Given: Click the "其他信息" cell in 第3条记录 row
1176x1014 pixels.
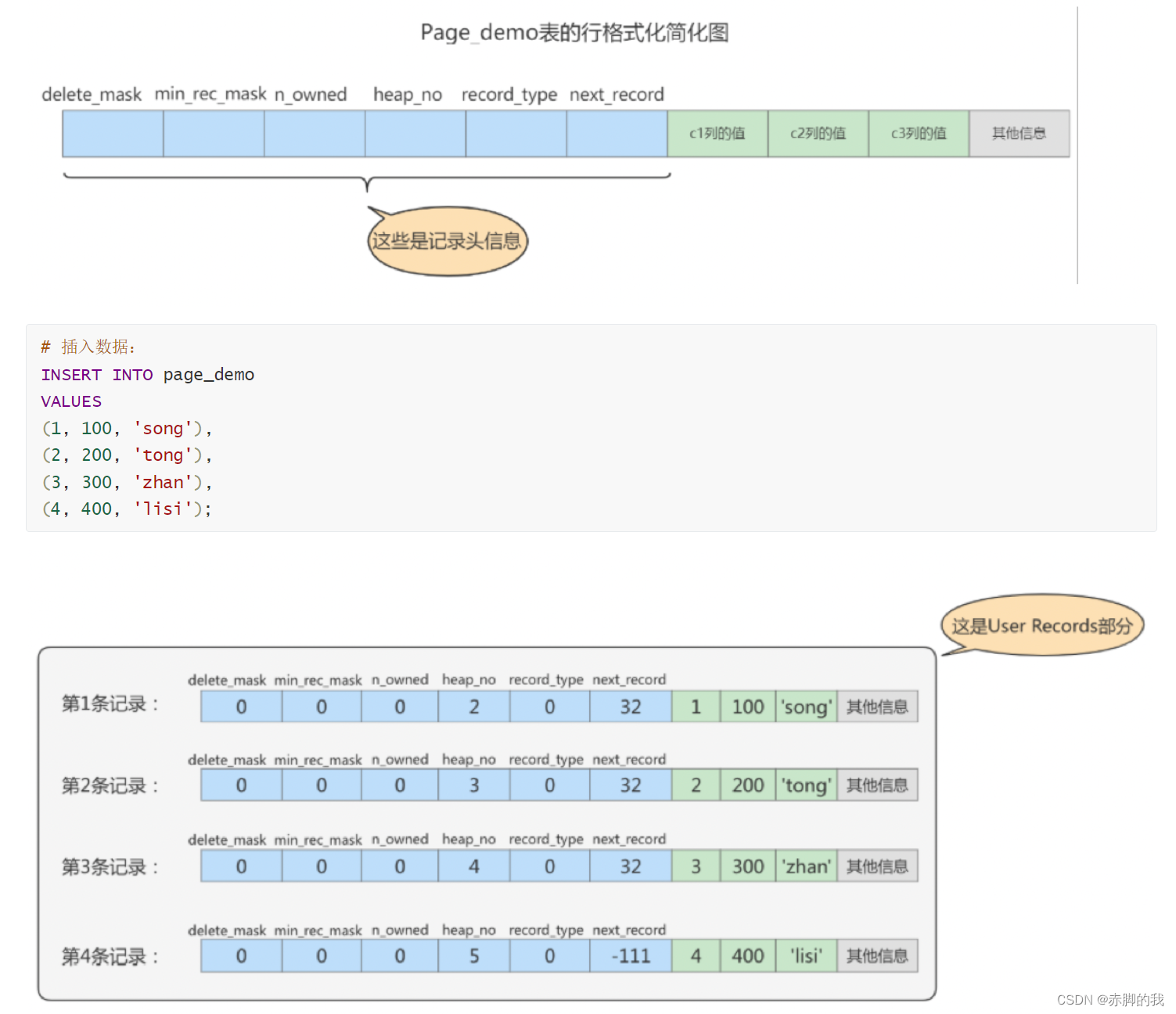Looking at the screenshot, I should click(877, 866).
